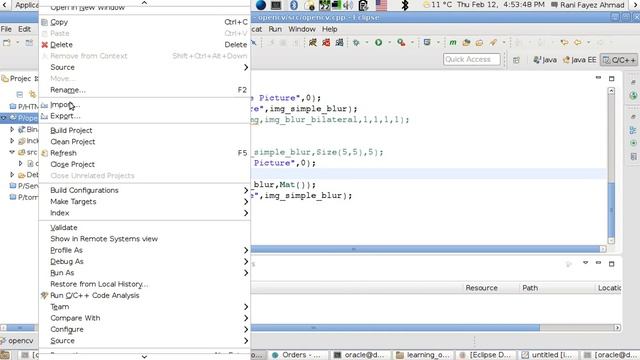Open the Debug button dropdown arrow
This screenshot has width=640, height=360.
[x=367, y=42]
